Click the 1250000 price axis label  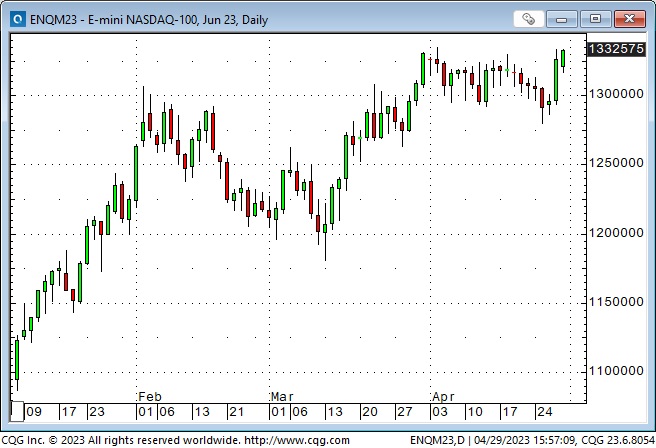pyautogui.click(x=616, y=163)
